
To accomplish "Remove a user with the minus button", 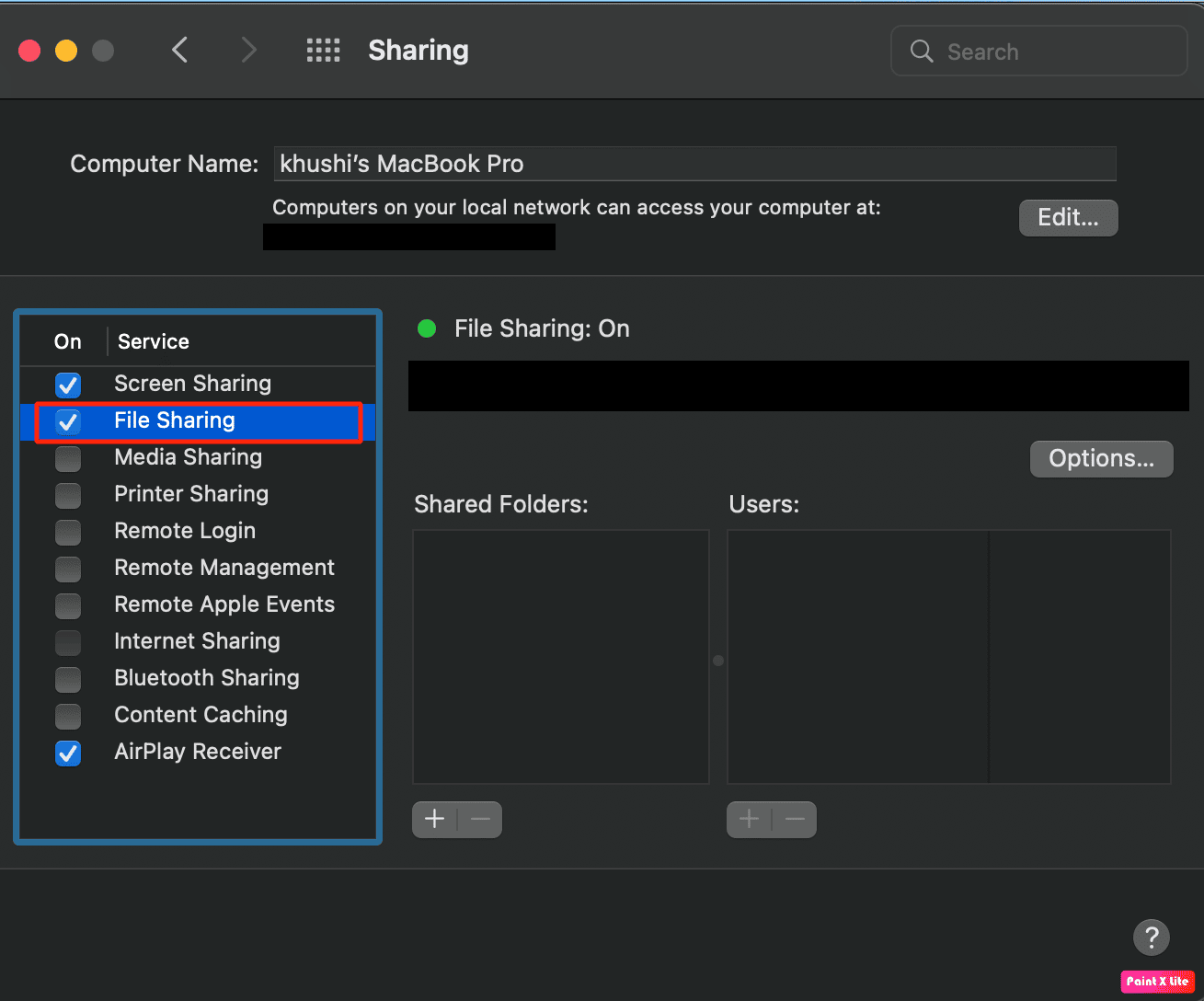I will click(795, 819).
